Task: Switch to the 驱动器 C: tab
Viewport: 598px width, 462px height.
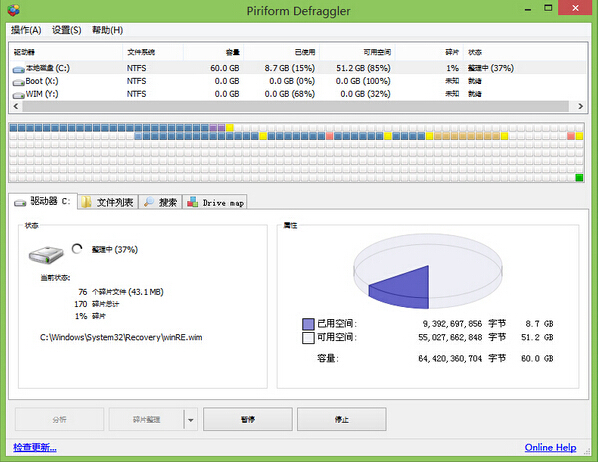Action: coord(43,201)
